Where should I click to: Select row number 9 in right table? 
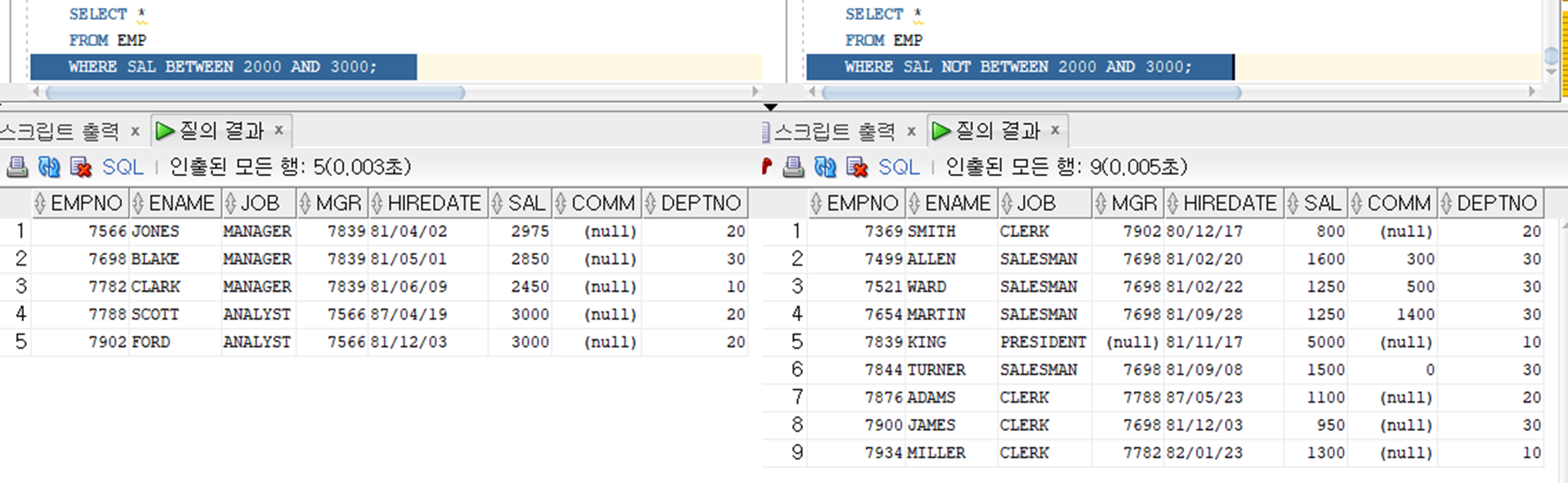[x=797, y=452]
